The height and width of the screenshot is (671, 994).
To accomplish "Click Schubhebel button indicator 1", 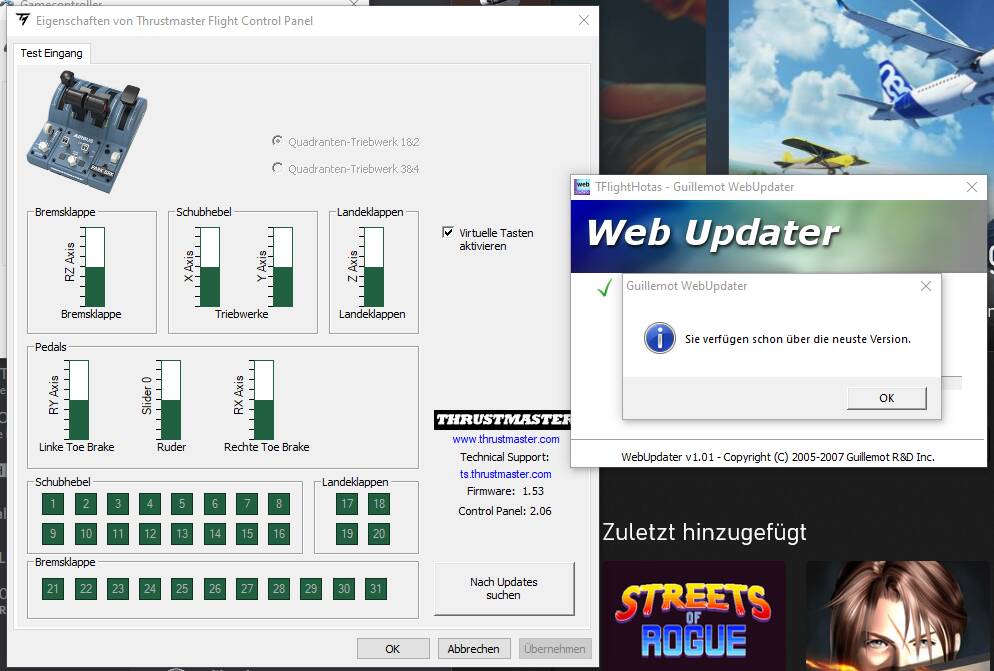I will (54, 504).
